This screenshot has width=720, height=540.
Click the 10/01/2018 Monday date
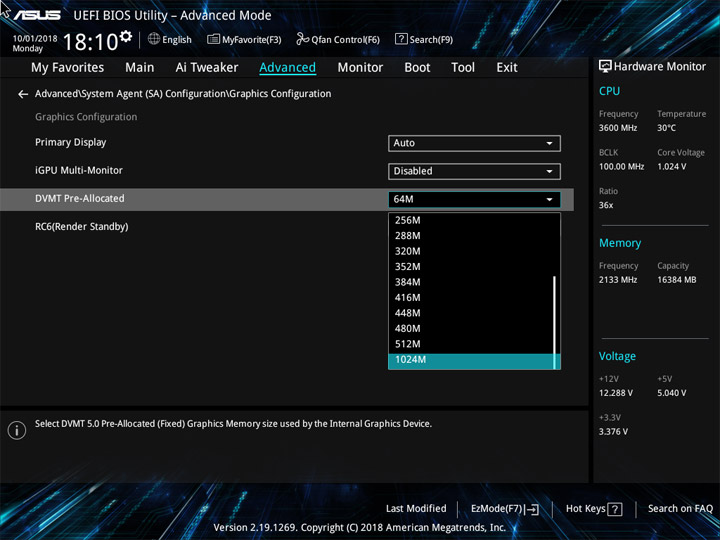(34, 44)
